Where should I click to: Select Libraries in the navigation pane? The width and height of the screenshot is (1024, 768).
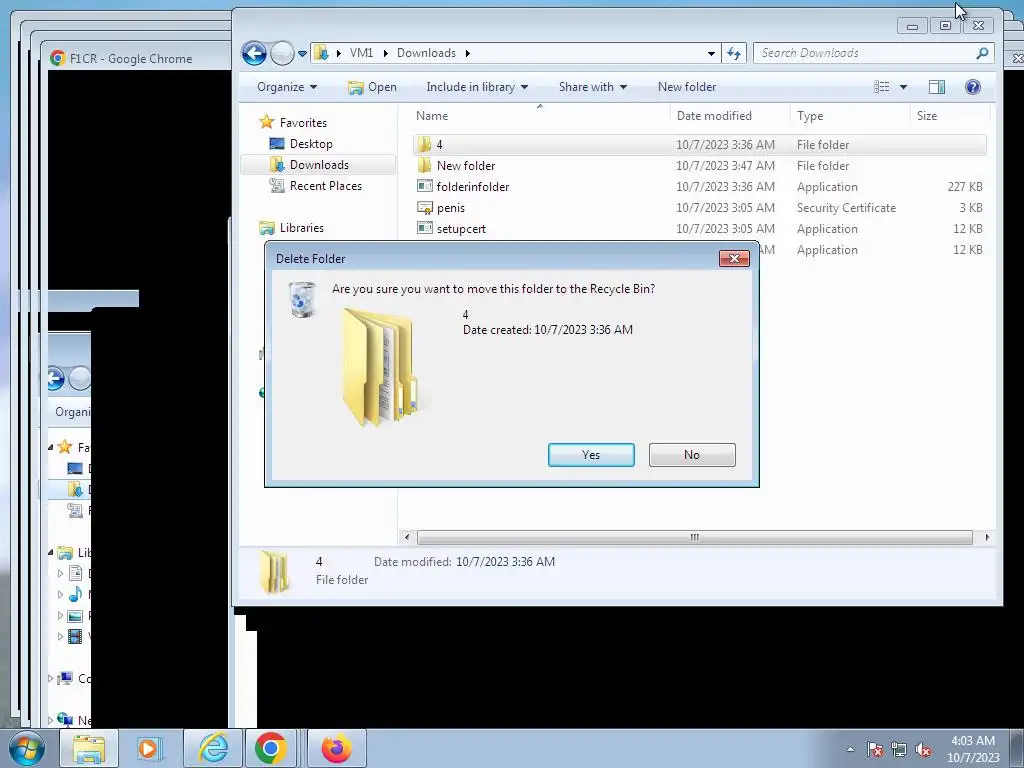coord(301,228)
